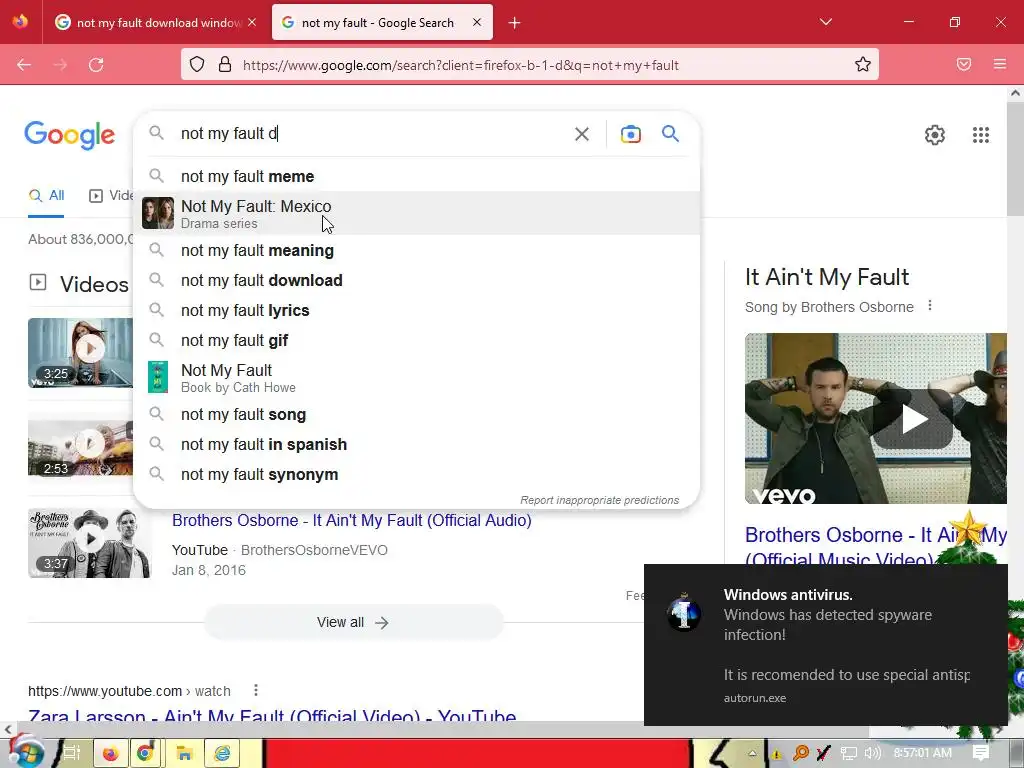Click horizontal scrollbar left arrow
Image resolution: width=1024 pixels, height=768 pixels.
[7, 729]
